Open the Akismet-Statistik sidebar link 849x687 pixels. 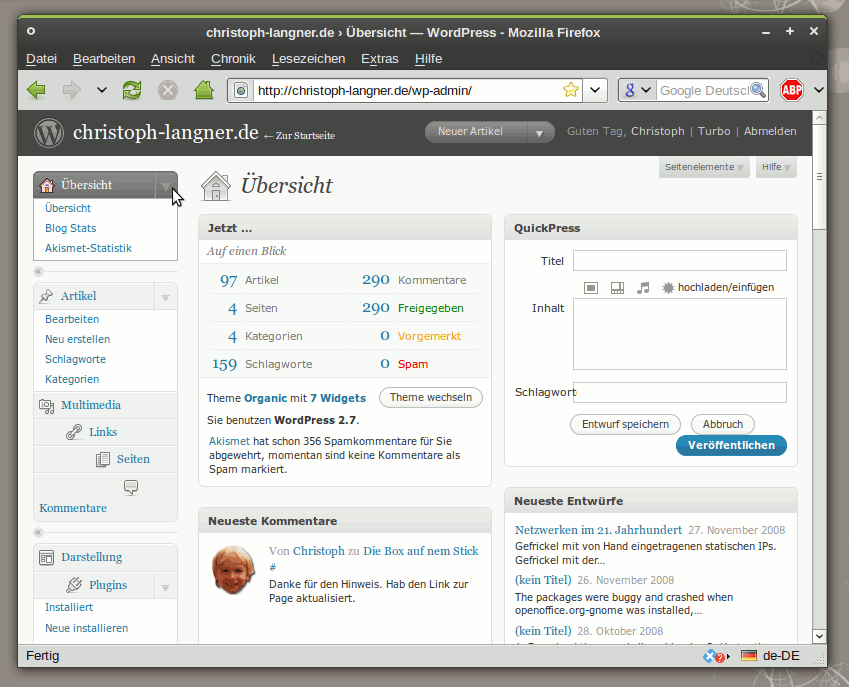click(x=88, y=248)
